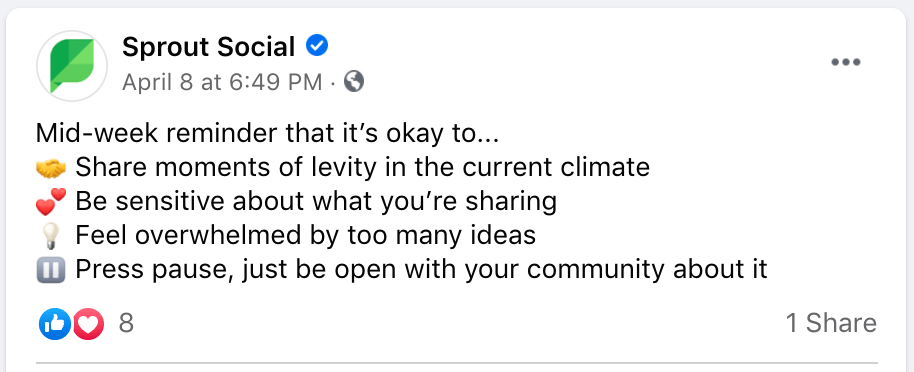Viewport: 914px width, 372px height.
Task: Click the blue thumbs-up Like reaction icon
Action: pos(55,324)
